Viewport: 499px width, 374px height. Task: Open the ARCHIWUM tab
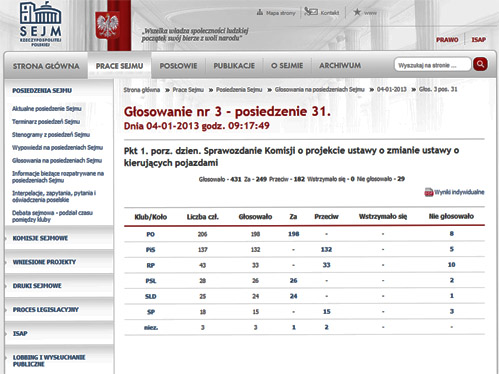(340, 66)
